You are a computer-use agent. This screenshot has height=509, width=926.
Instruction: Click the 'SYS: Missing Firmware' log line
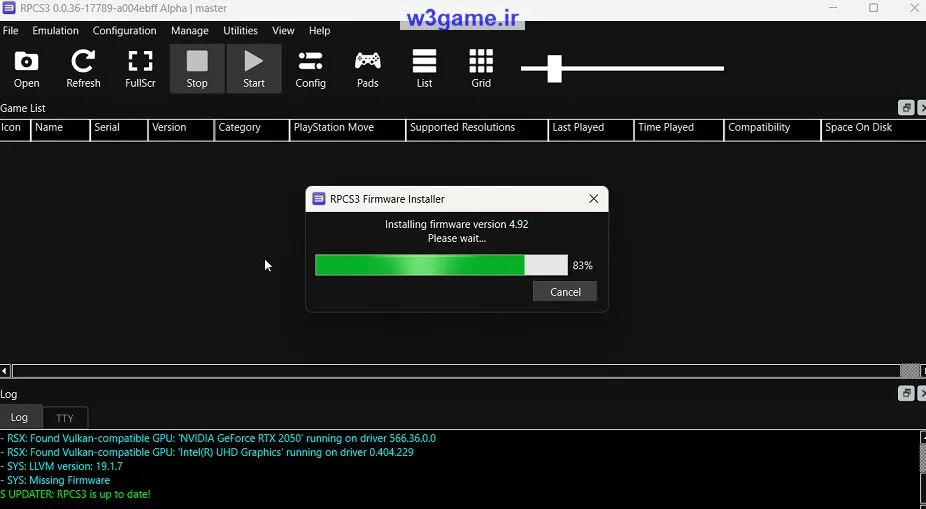[55, 480]
